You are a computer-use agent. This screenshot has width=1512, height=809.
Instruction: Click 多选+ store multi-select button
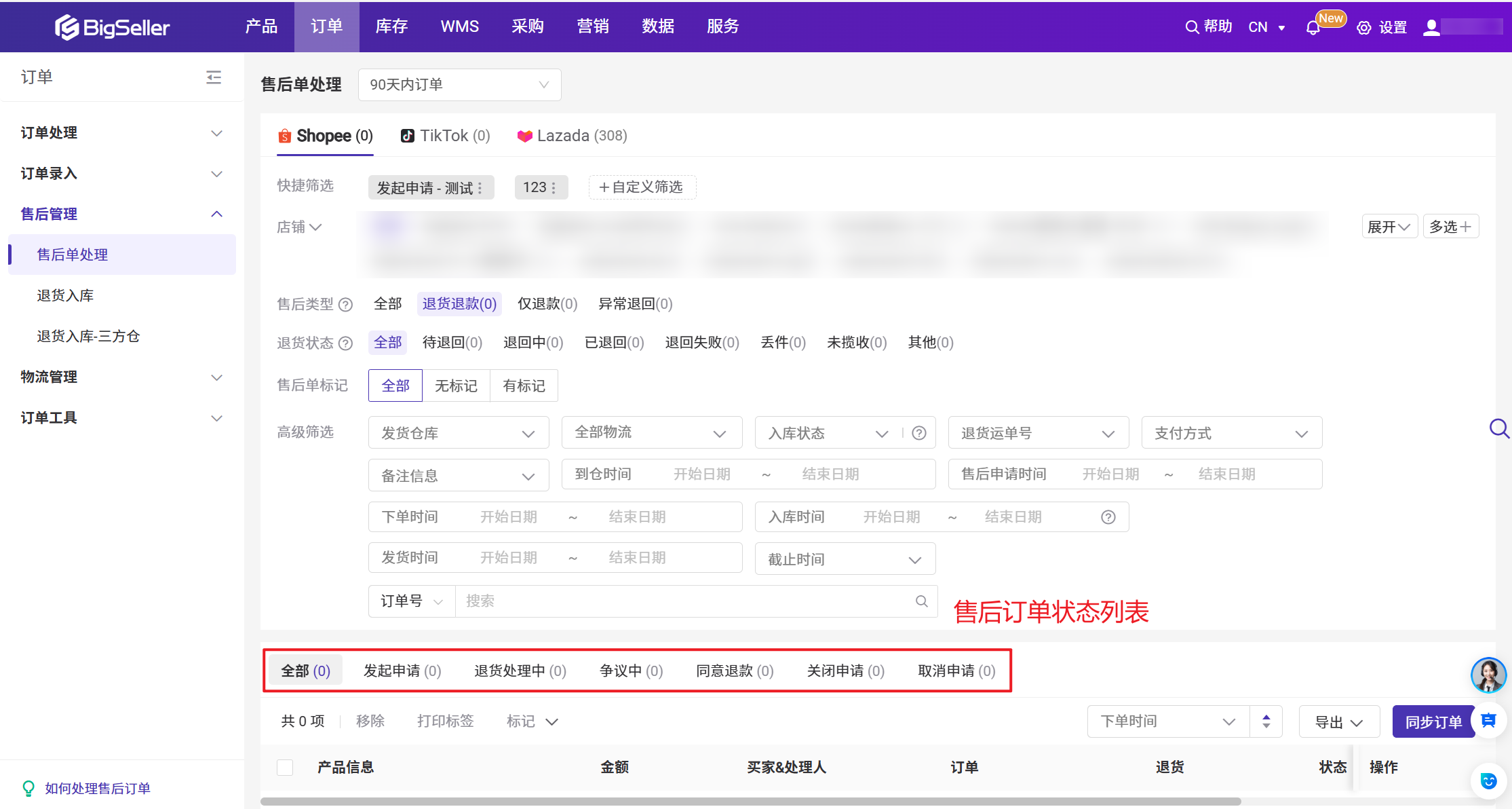1450,227
